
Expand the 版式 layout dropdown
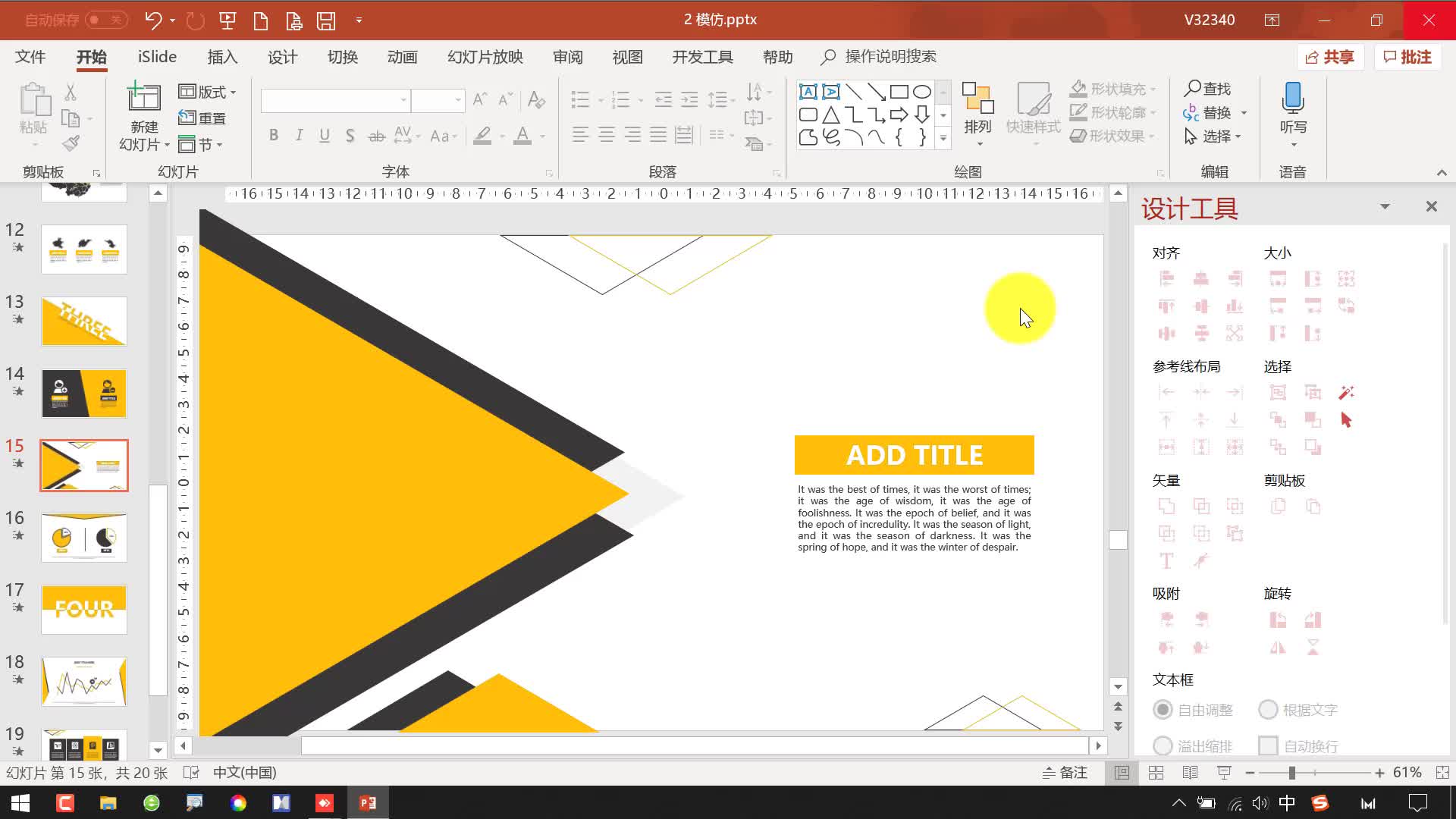tap(207, 92)
